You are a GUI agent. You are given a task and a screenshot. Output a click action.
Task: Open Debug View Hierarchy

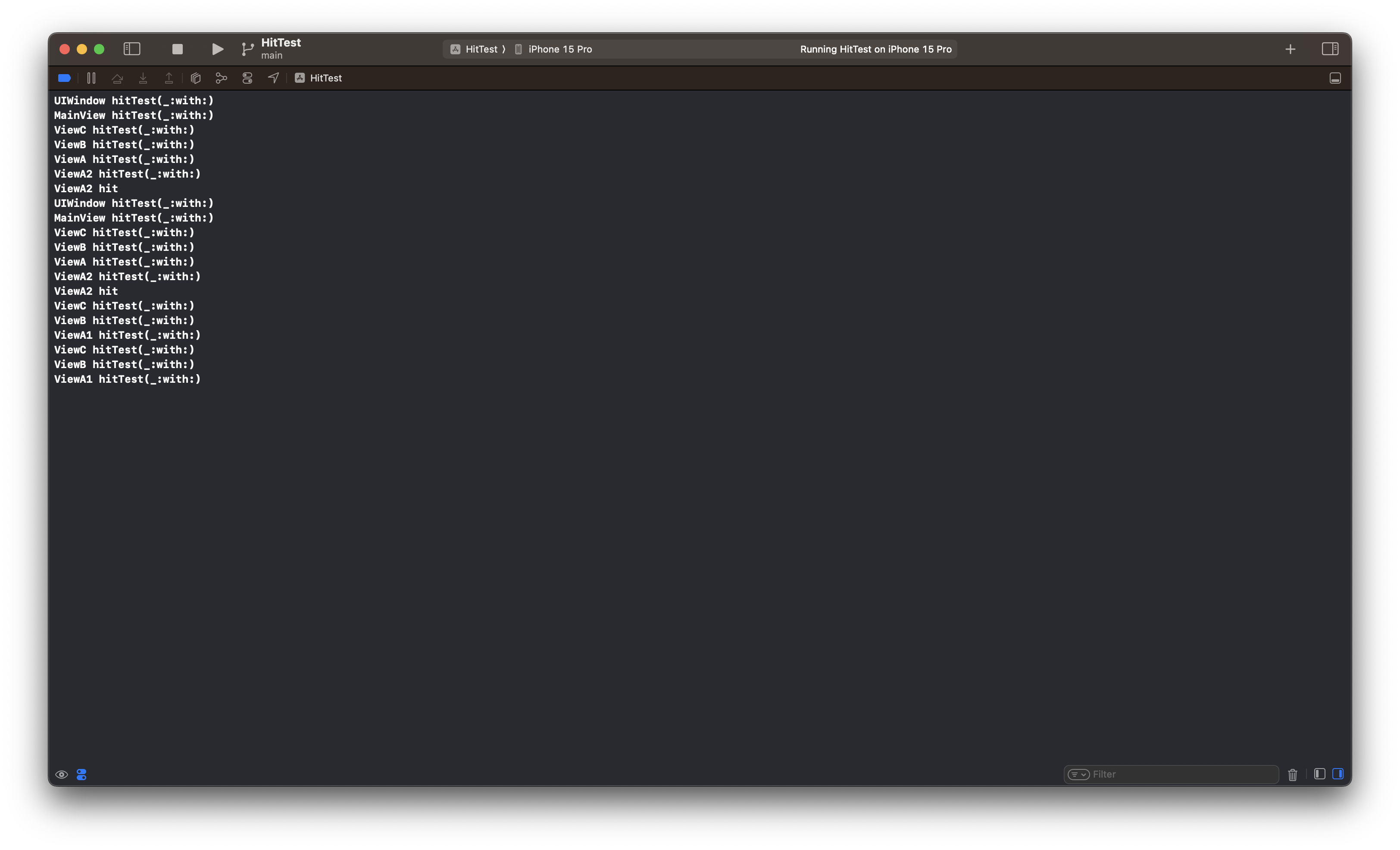[x=195, y=78]
